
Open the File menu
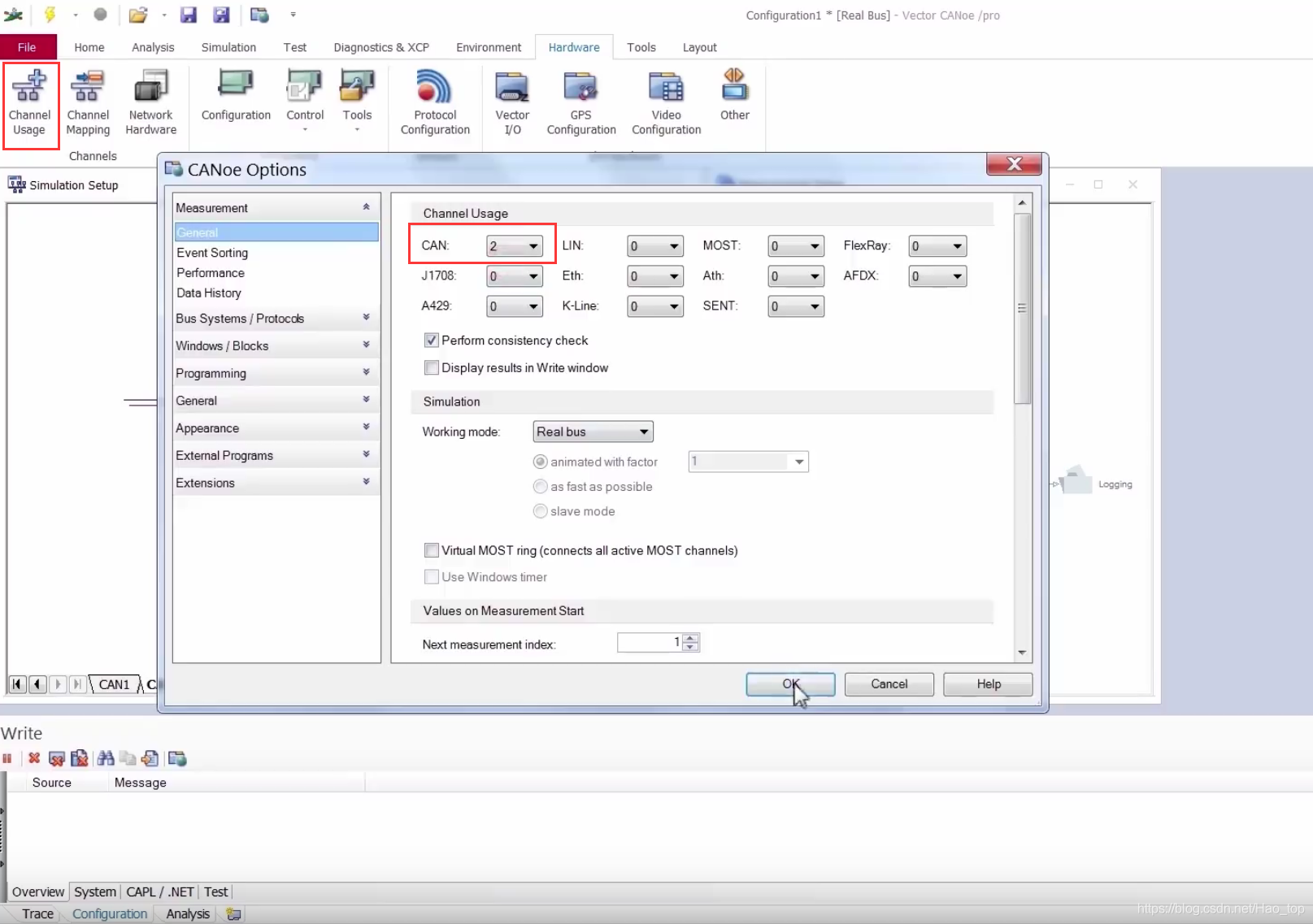28,47
